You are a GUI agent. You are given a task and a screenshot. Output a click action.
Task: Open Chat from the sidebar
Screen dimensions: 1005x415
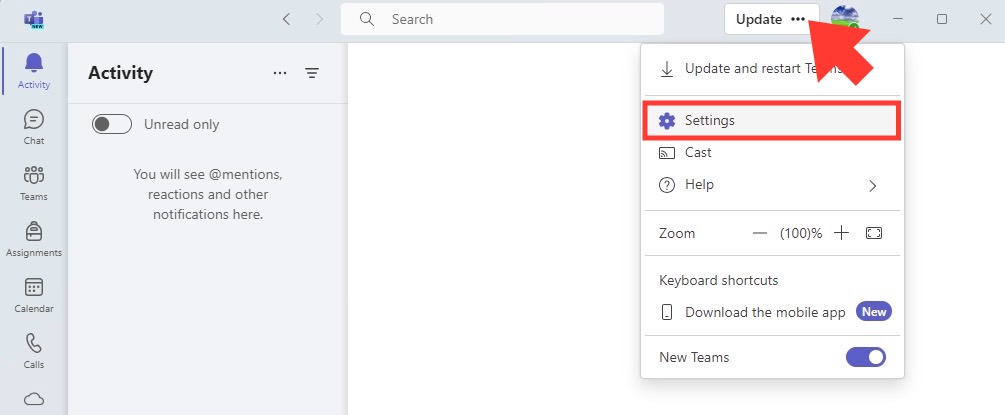click(33, 126)
